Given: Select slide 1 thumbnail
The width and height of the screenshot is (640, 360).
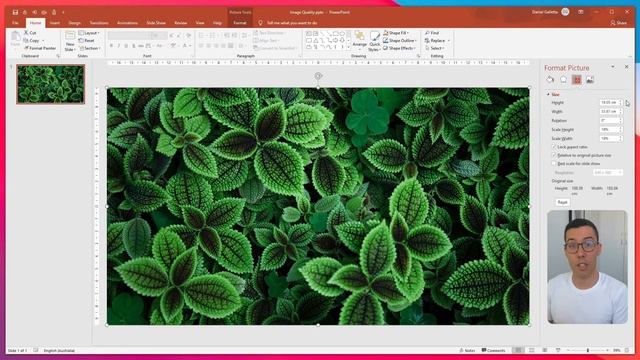Looking at the screenshot, I should [x=51, y=84].
